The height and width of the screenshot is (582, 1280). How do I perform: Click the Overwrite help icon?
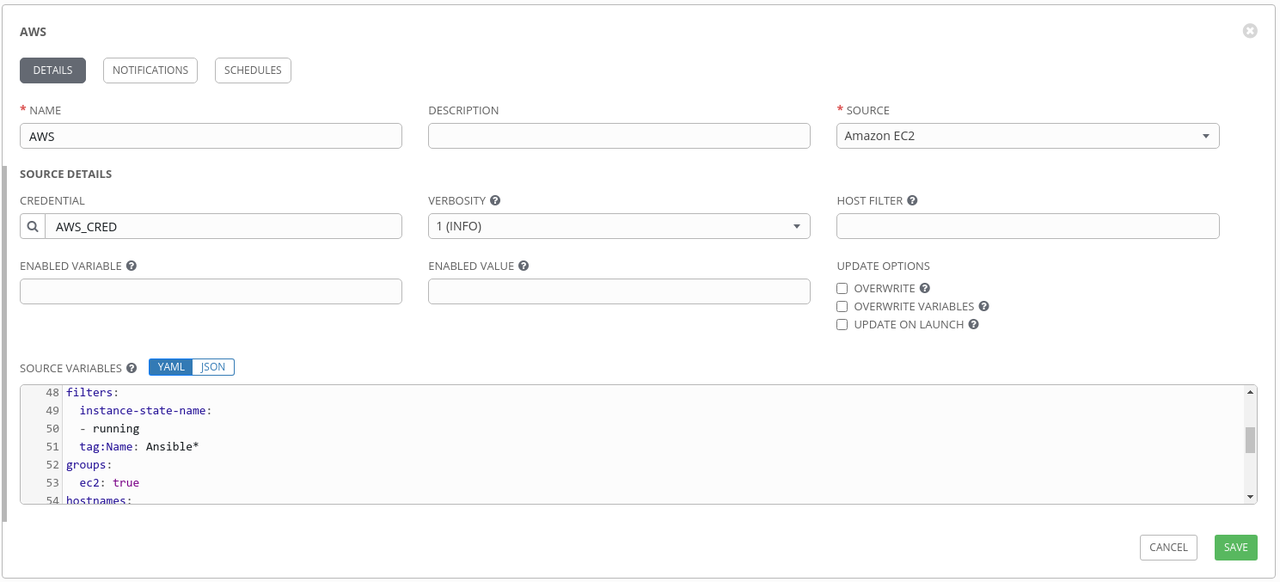[x=924, y=288]
